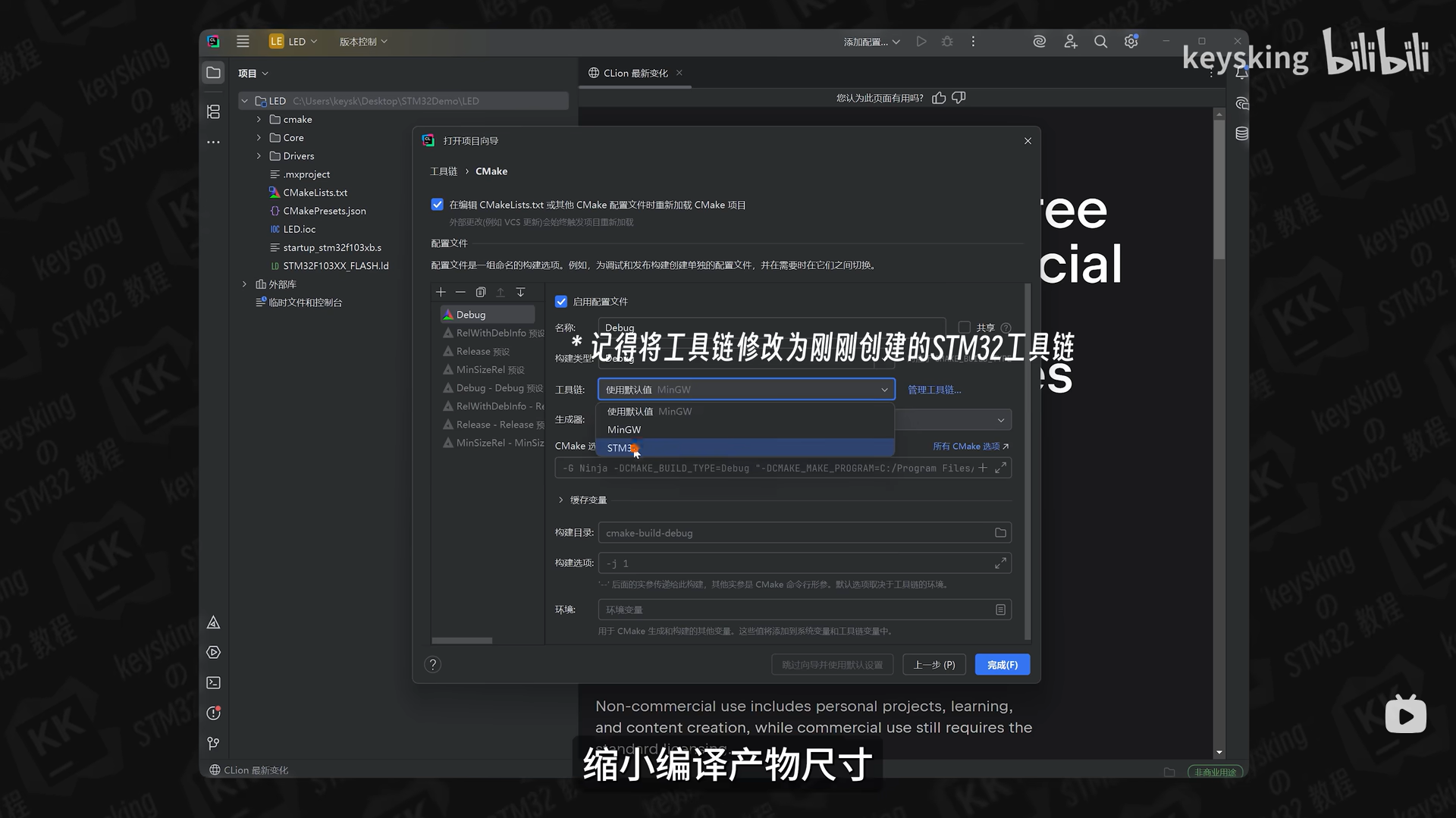Click the Finish button
The image size is (1456, 818).
tap(1002, 665)
